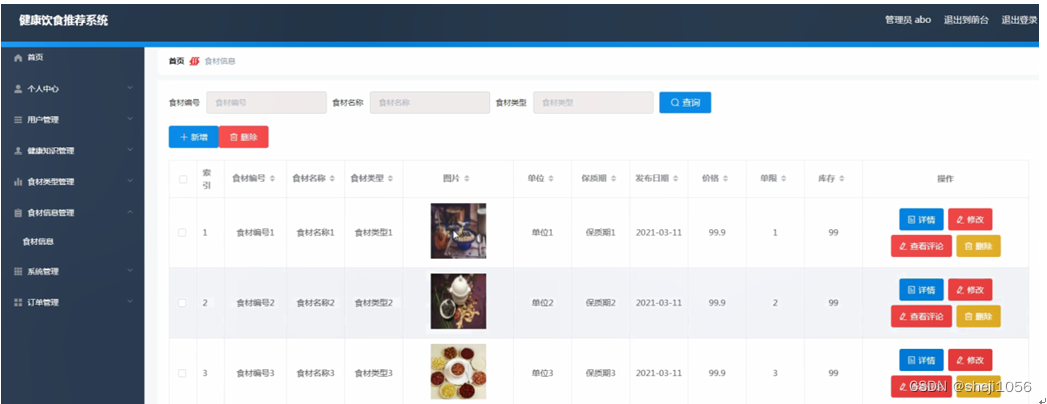The image size is (1047, 404).
Task: Click 退出登录 in the header
Action: point(1019,20)
